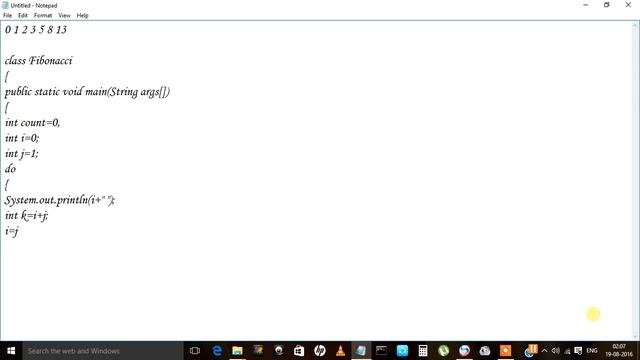The image size is (640, 360).
Task: Open the Help menu
Action: coord(82,16)
